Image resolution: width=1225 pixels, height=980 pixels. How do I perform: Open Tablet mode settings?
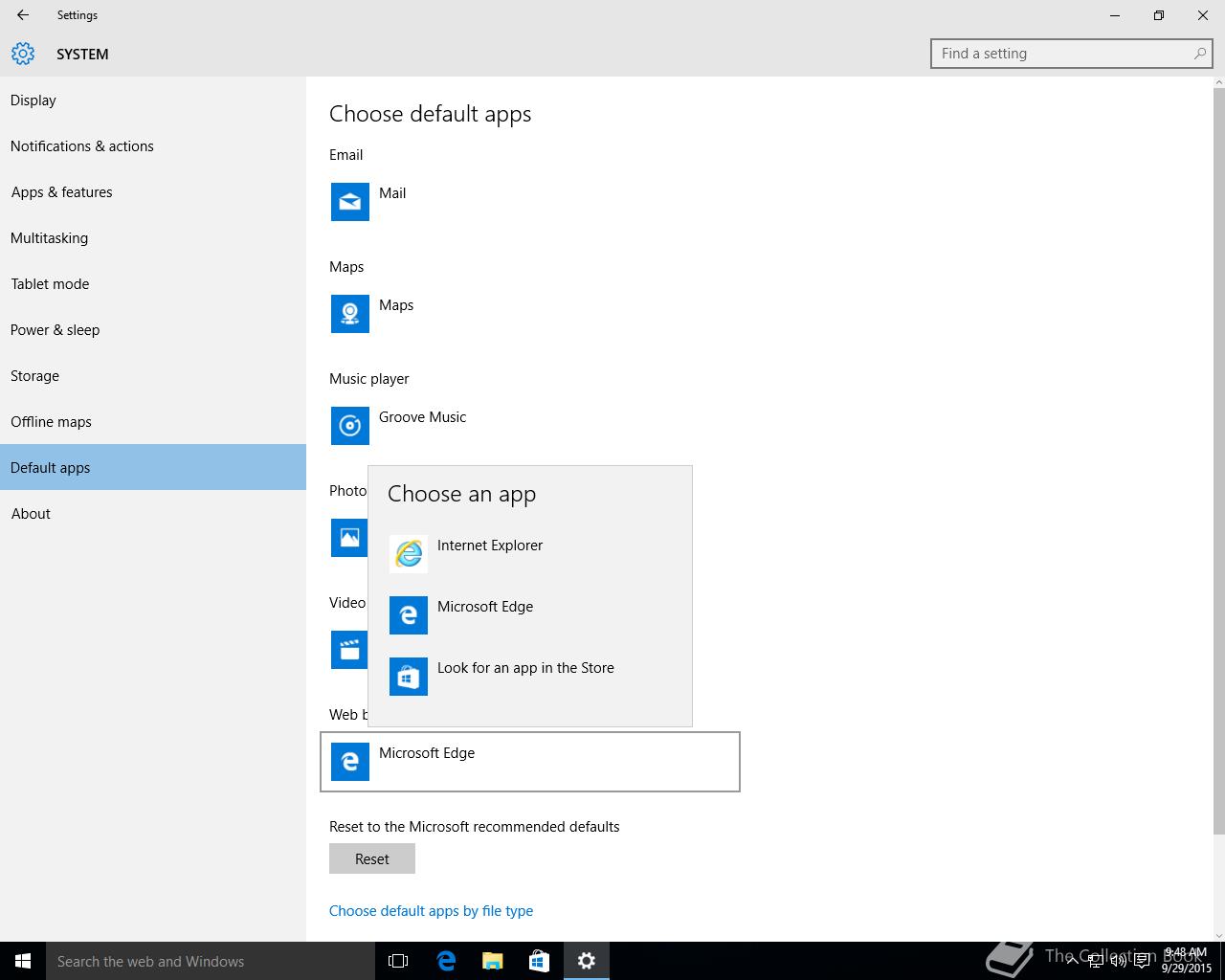coord(153,284)
